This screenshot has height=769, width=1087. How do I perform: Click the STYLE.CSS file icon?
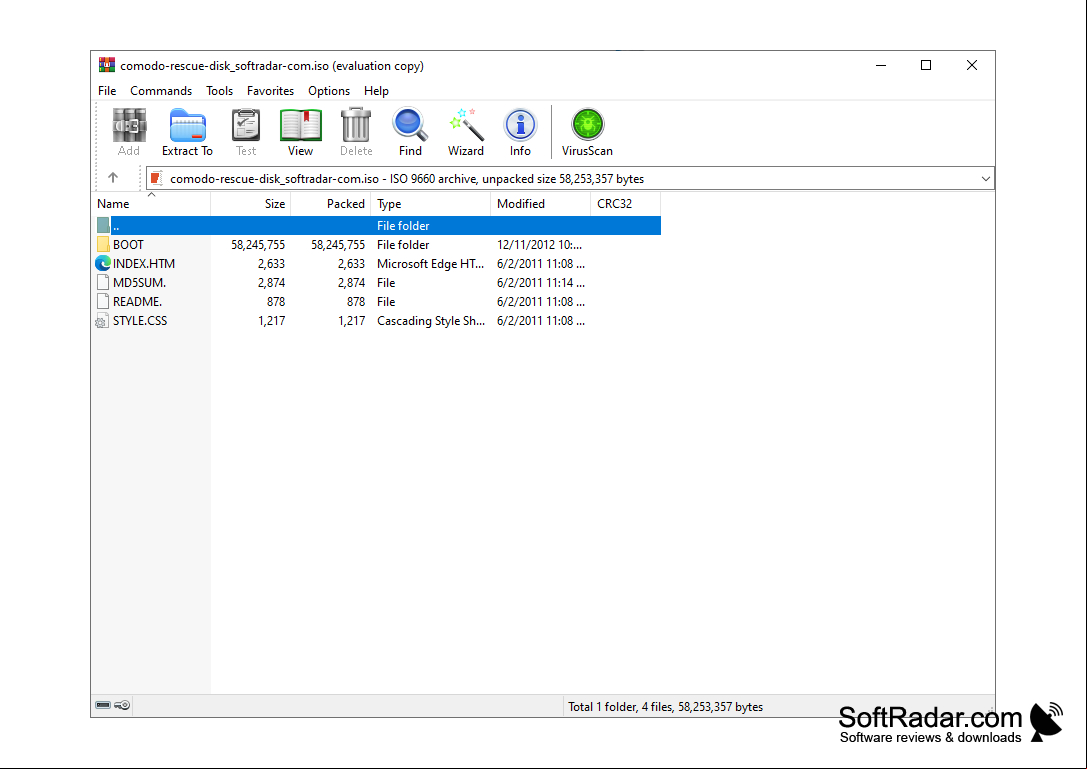pyautogui.click(x=103, y=321)
